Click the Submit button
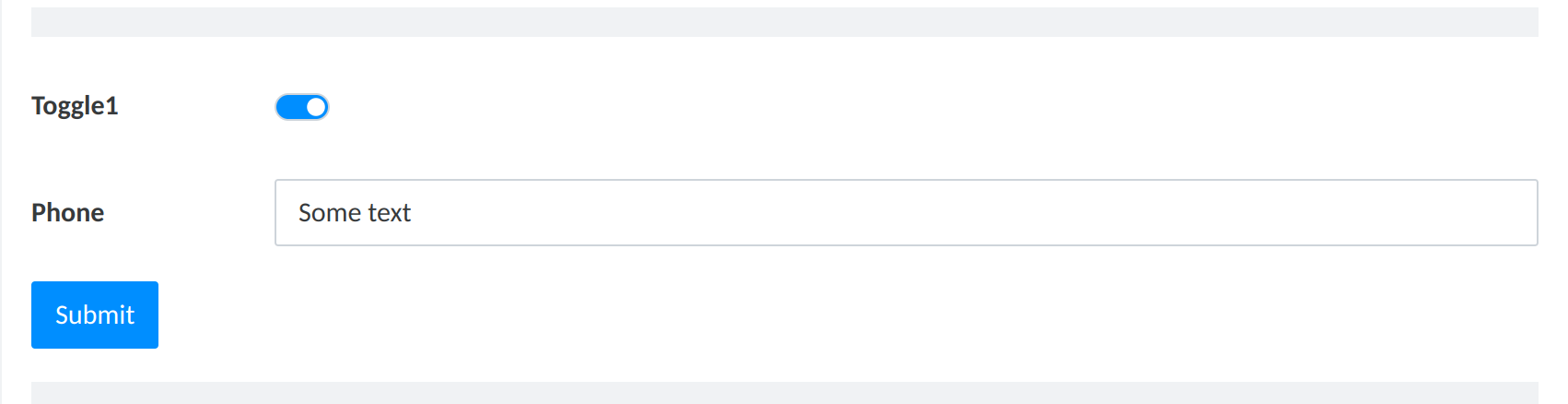 point(95,315)
